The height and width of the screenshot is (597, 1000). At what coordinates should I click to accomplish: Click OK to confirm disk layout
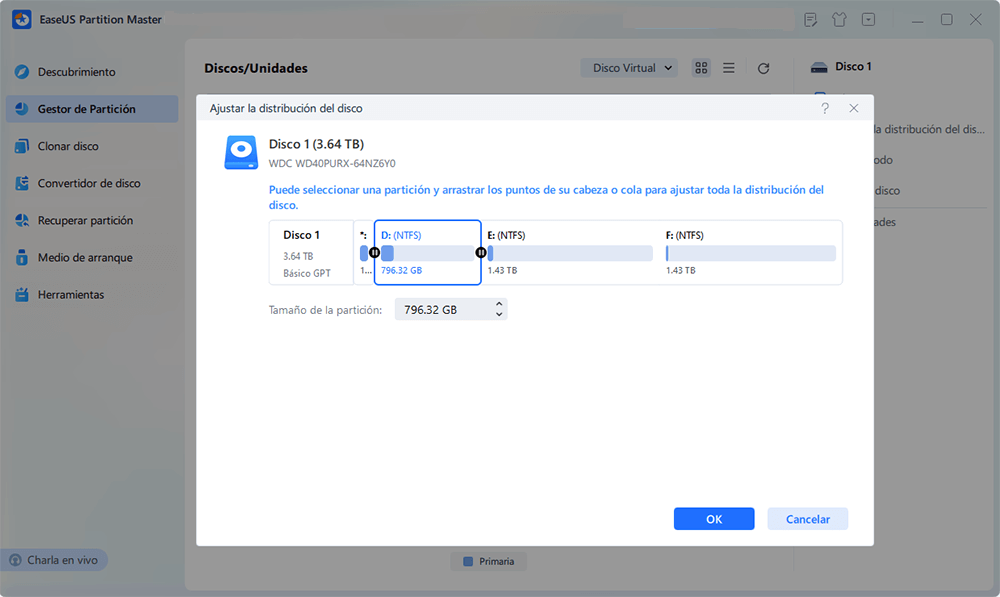[x=714, y=518]
